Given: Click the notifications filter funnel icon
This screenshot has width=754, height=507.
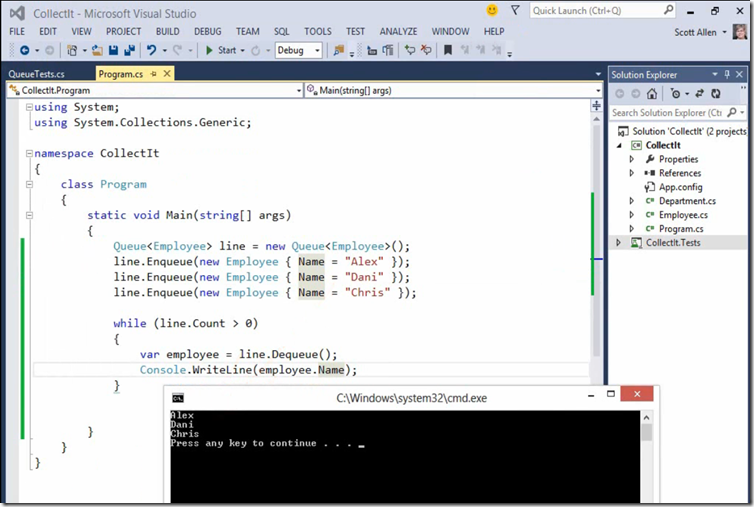Looking at the screenshot, I should pyautogui.click(x=515, y=10).
